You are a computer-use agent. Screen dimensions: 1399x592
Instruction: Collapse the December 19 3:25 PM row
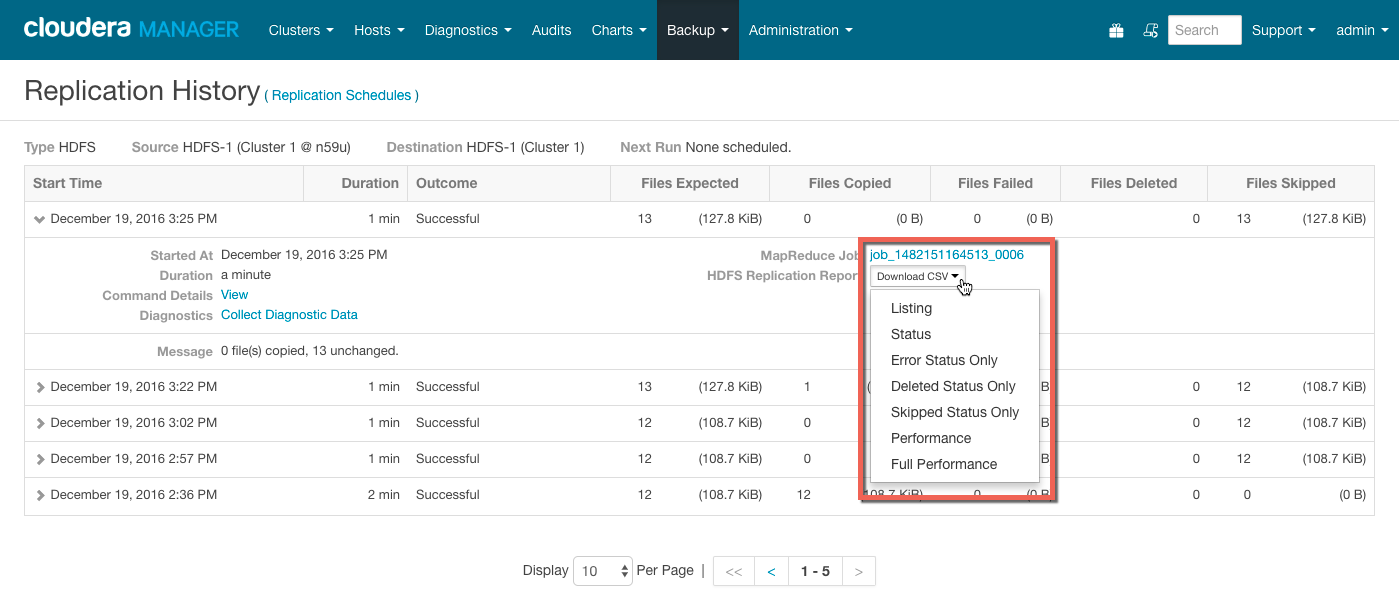tap(40, 219)
